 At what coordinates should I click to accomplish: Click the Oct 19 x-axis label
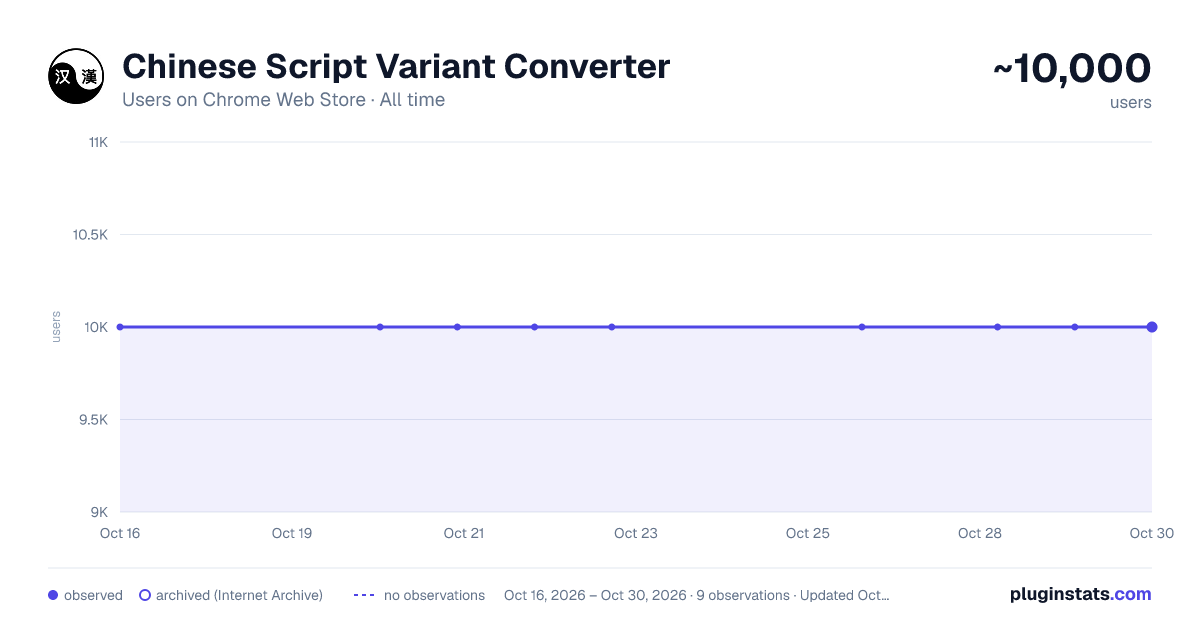pos(292,533)
